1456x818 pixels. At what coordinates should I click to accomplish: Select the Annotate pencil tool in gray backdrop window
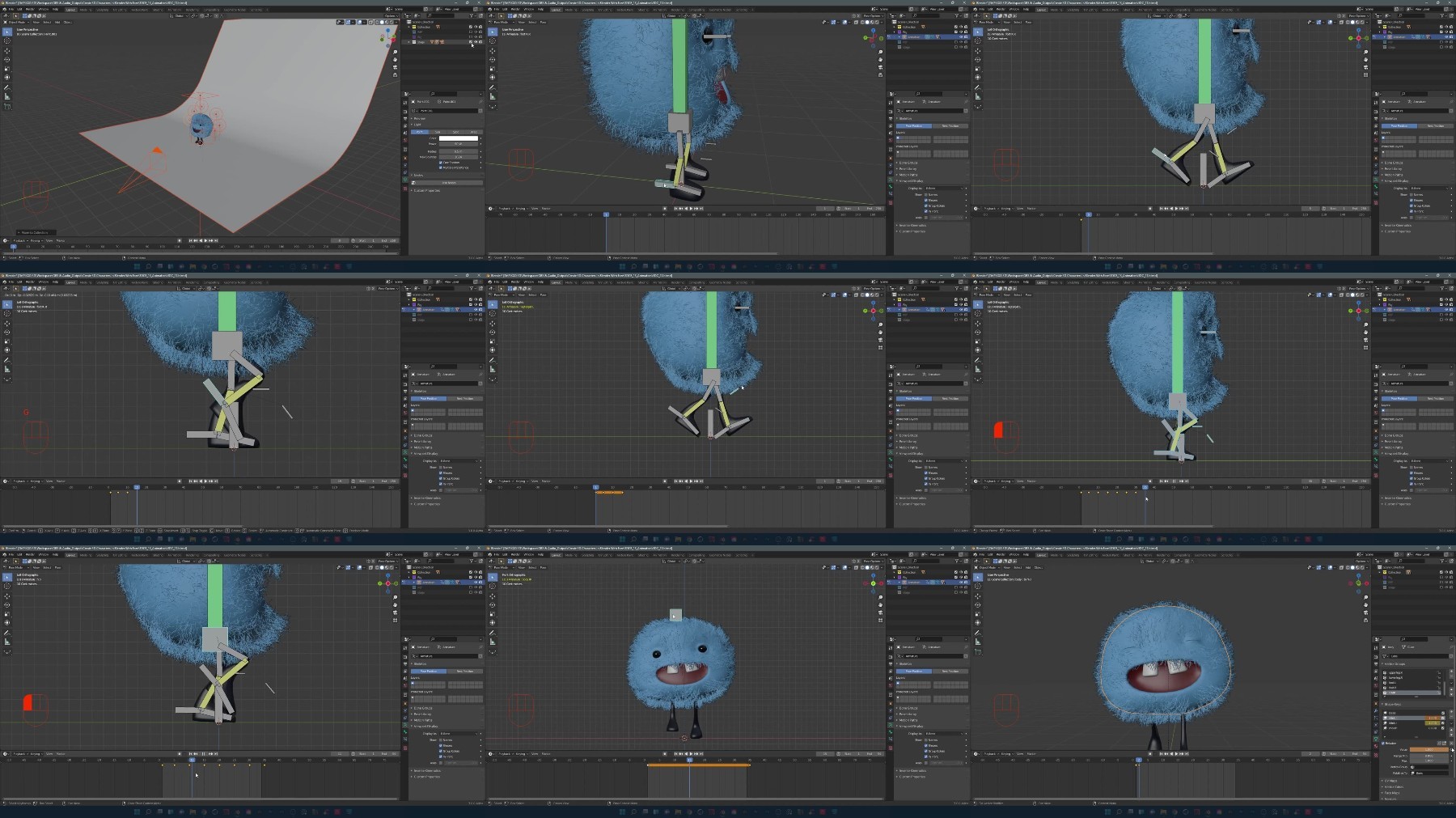pos(7,87)
